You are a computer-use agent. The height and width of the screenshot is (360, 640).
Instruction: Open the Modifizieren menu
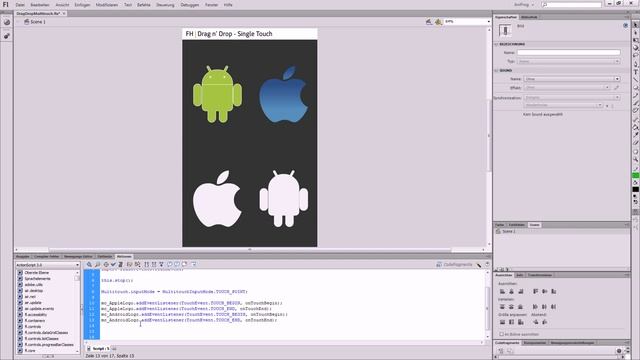point(107,5)
